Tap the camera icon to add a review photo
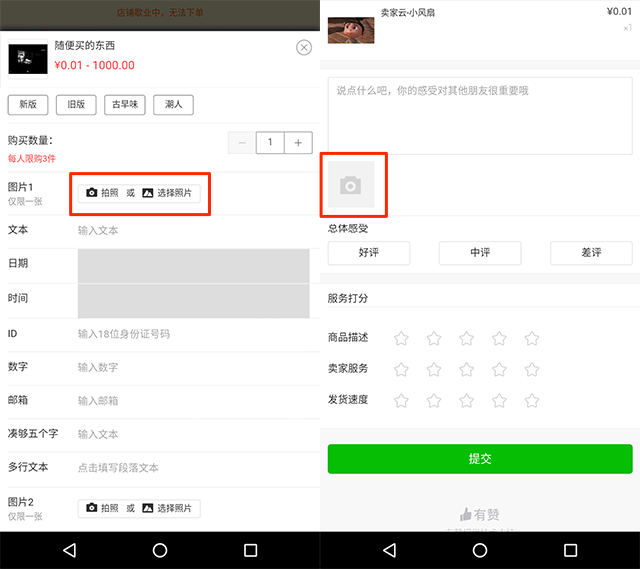This screenshot has height=569, width=640. (351, 185)
